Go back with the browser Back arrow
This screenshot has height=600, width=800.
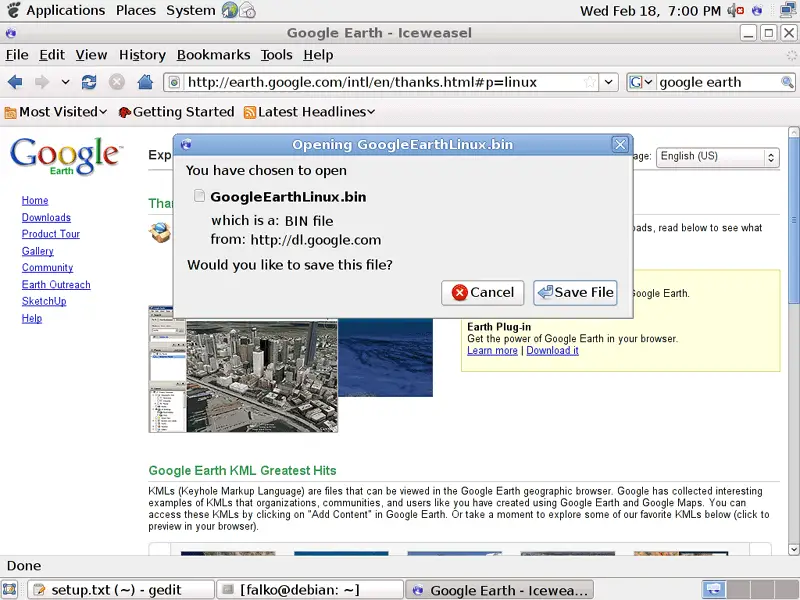point(15,82)
